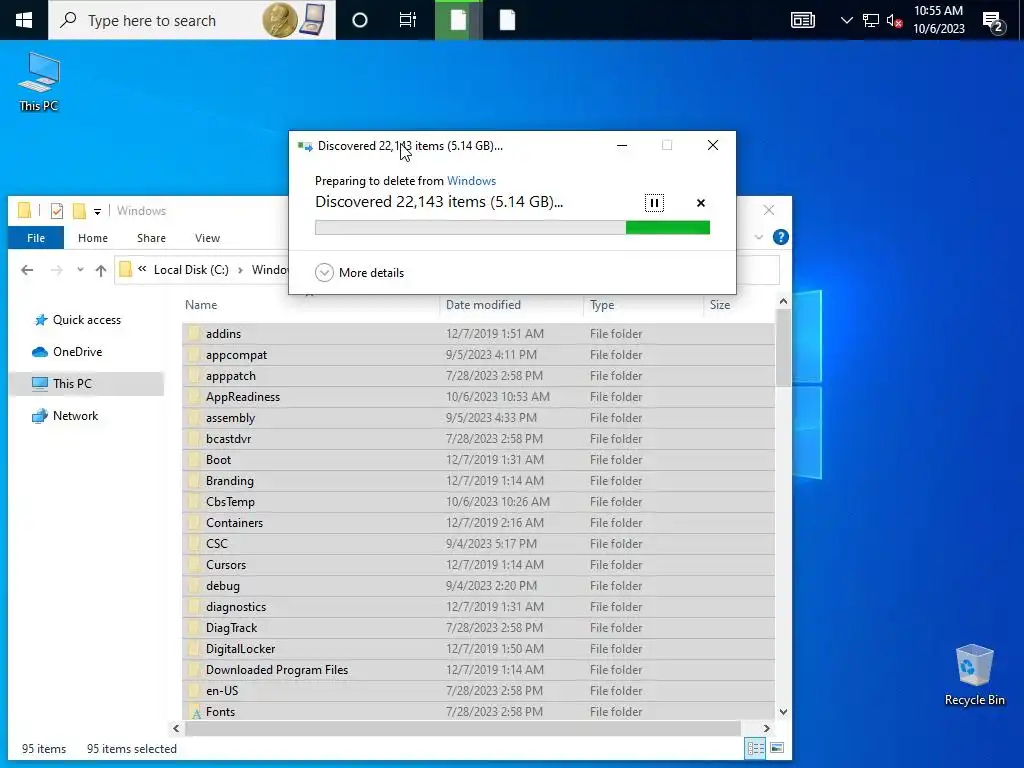
Task: Select OneDrive in navigation pane
Action: pos(77,352)
